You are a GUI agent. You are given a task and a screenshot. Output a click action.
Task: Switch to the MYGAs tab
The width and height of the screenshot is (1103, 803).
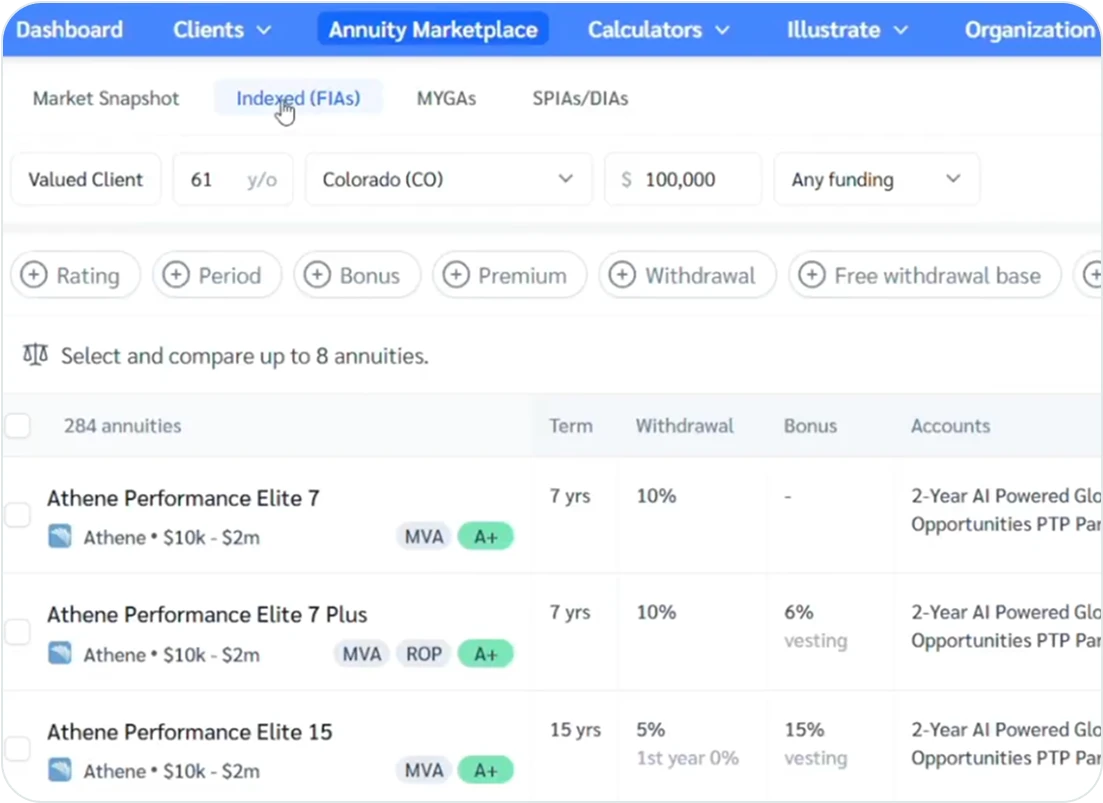tap(446, 98)
